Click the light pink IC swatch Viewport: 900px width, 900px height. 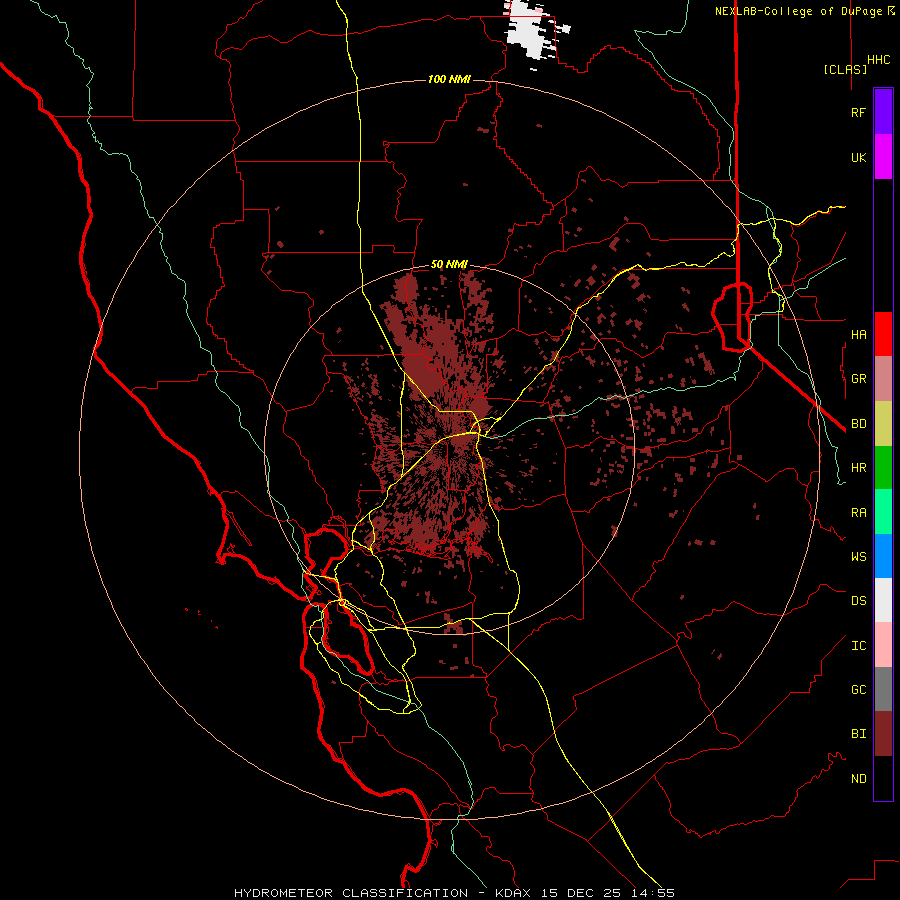click(x=883, y=645)
